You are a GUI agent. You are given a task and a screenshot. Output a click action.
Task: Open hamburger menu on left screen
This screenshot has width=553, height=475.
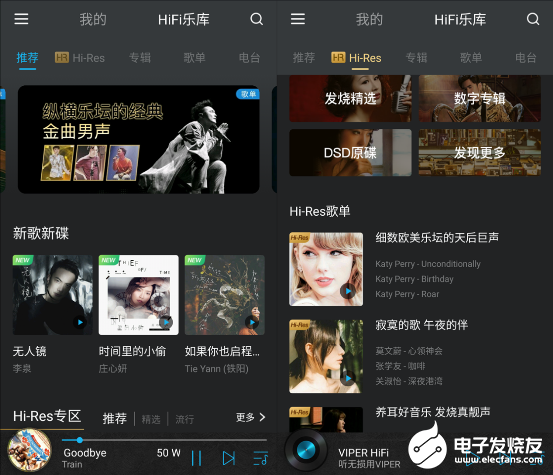[x=21, y=19]
